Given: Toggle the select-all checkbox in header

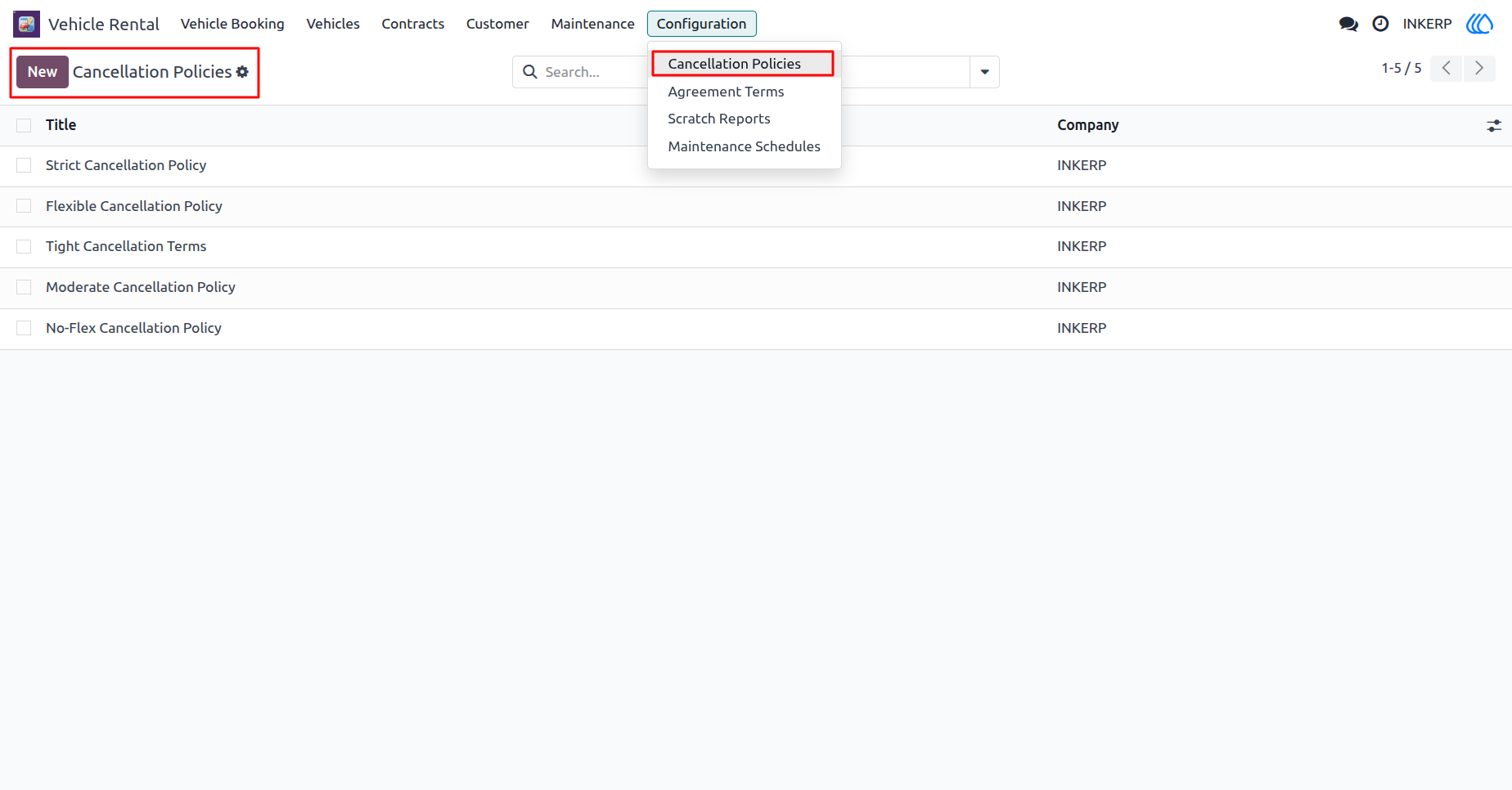Looking at the screenshot, I should (x=24, y=125).
